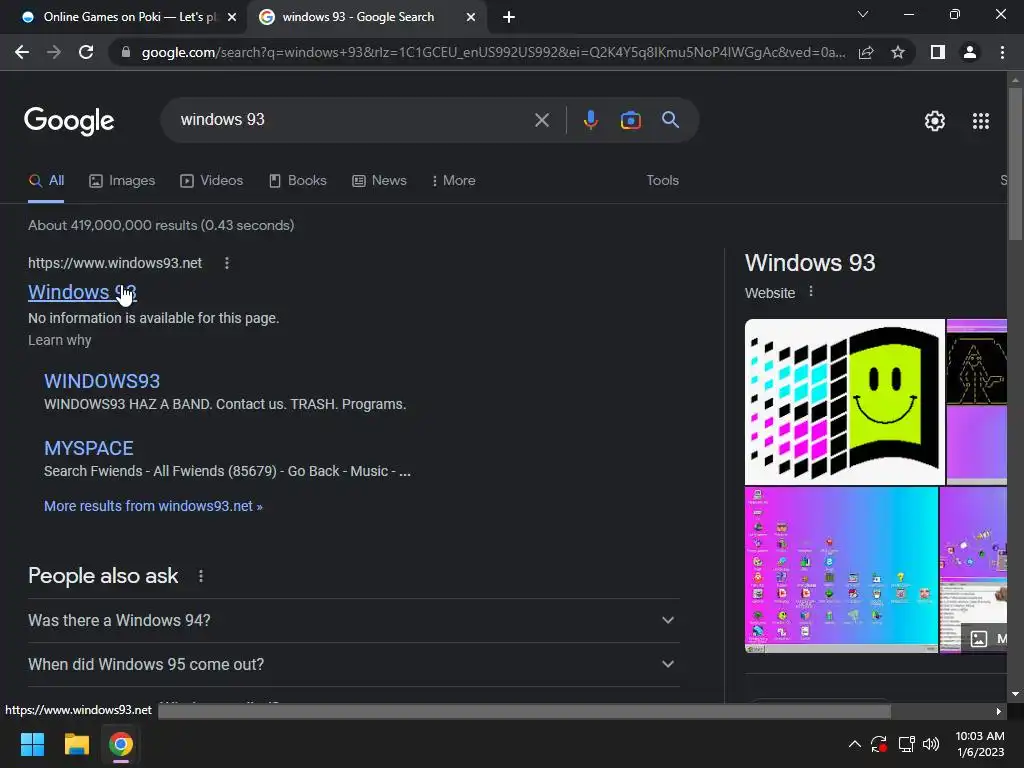Open more options beside Website label
The image size is (1024, 768).
click(811, 292)
